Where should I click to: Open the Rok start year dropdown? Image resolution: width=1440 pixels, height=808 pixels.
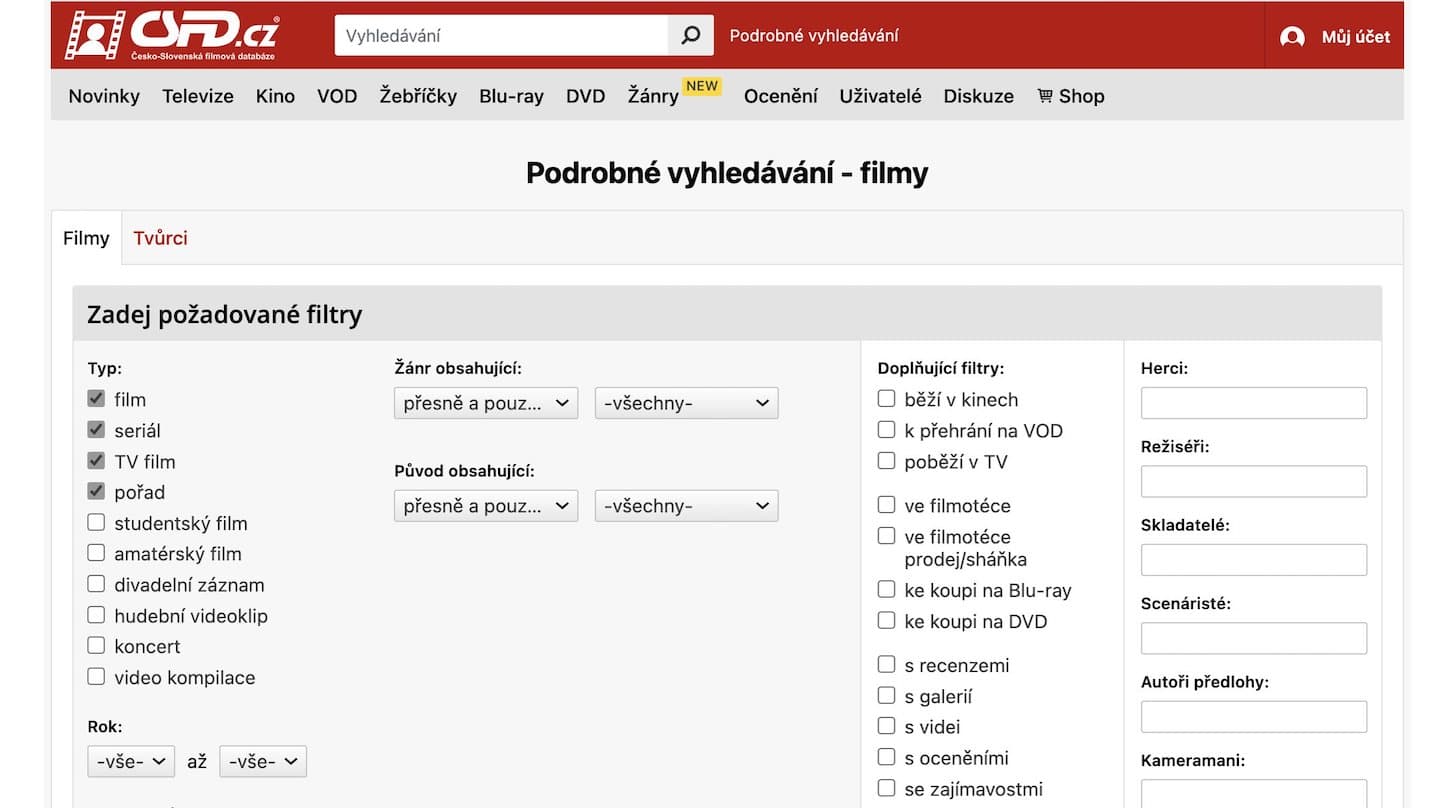(x=131, y=761)
